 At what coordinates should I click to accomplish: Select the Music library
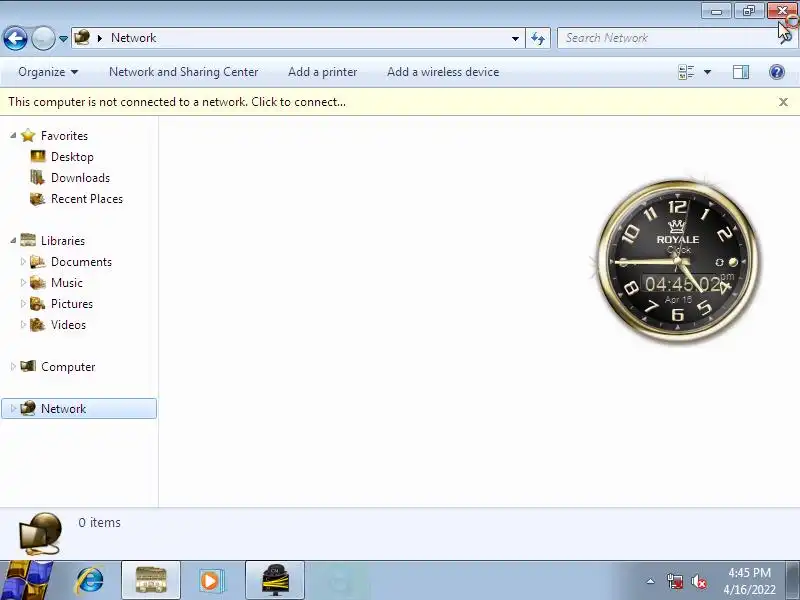point(66,282)
